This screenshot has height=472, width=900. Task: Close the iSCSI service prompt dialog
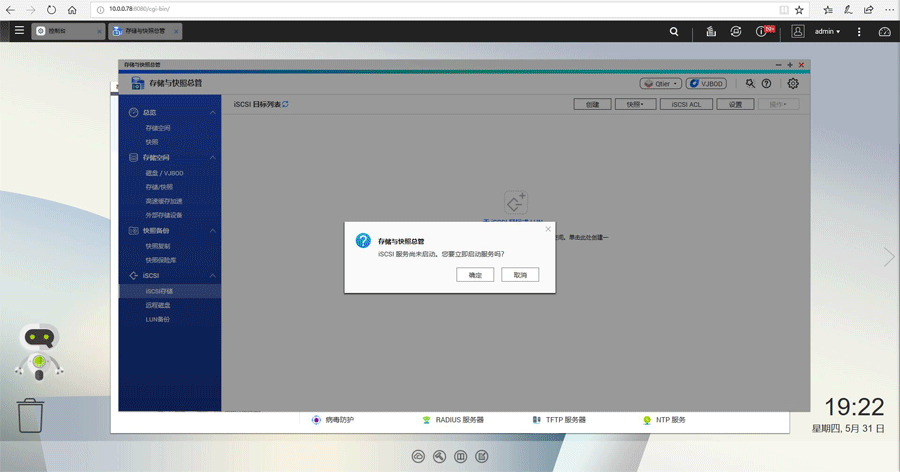(x=547, y=229)
